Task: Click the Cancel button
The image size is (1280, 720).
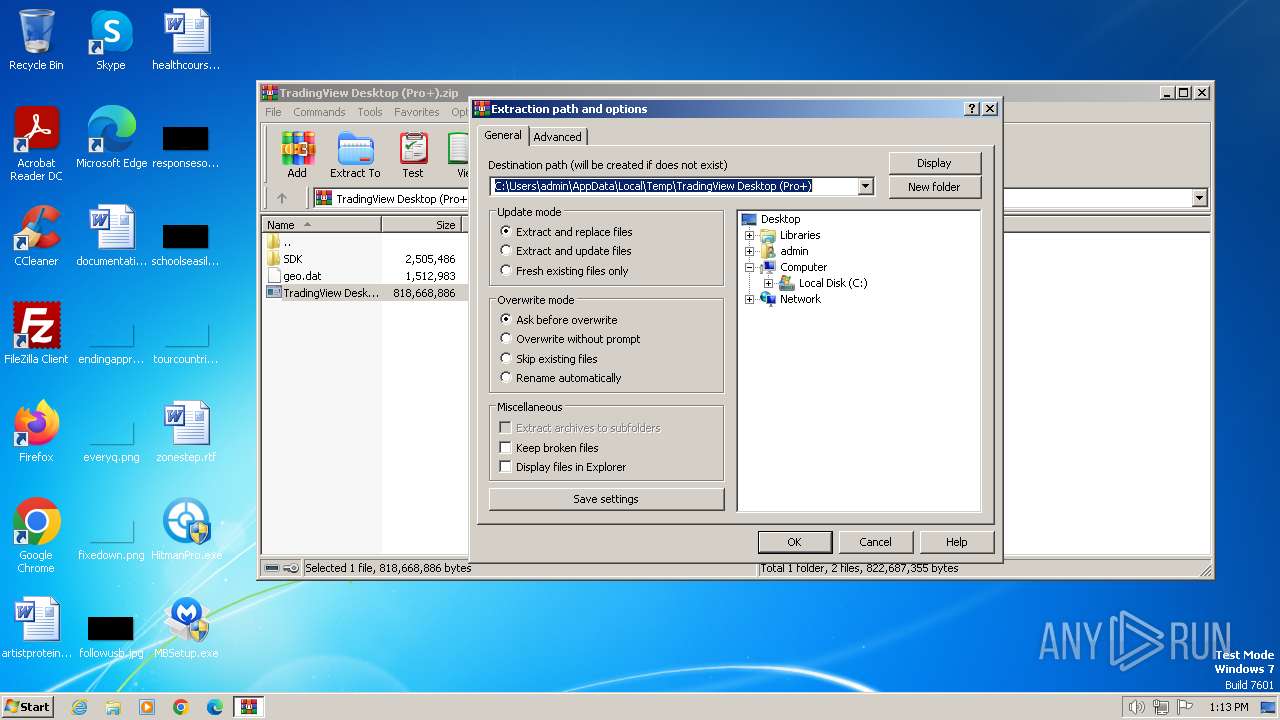Action: [x=875, y=542]
